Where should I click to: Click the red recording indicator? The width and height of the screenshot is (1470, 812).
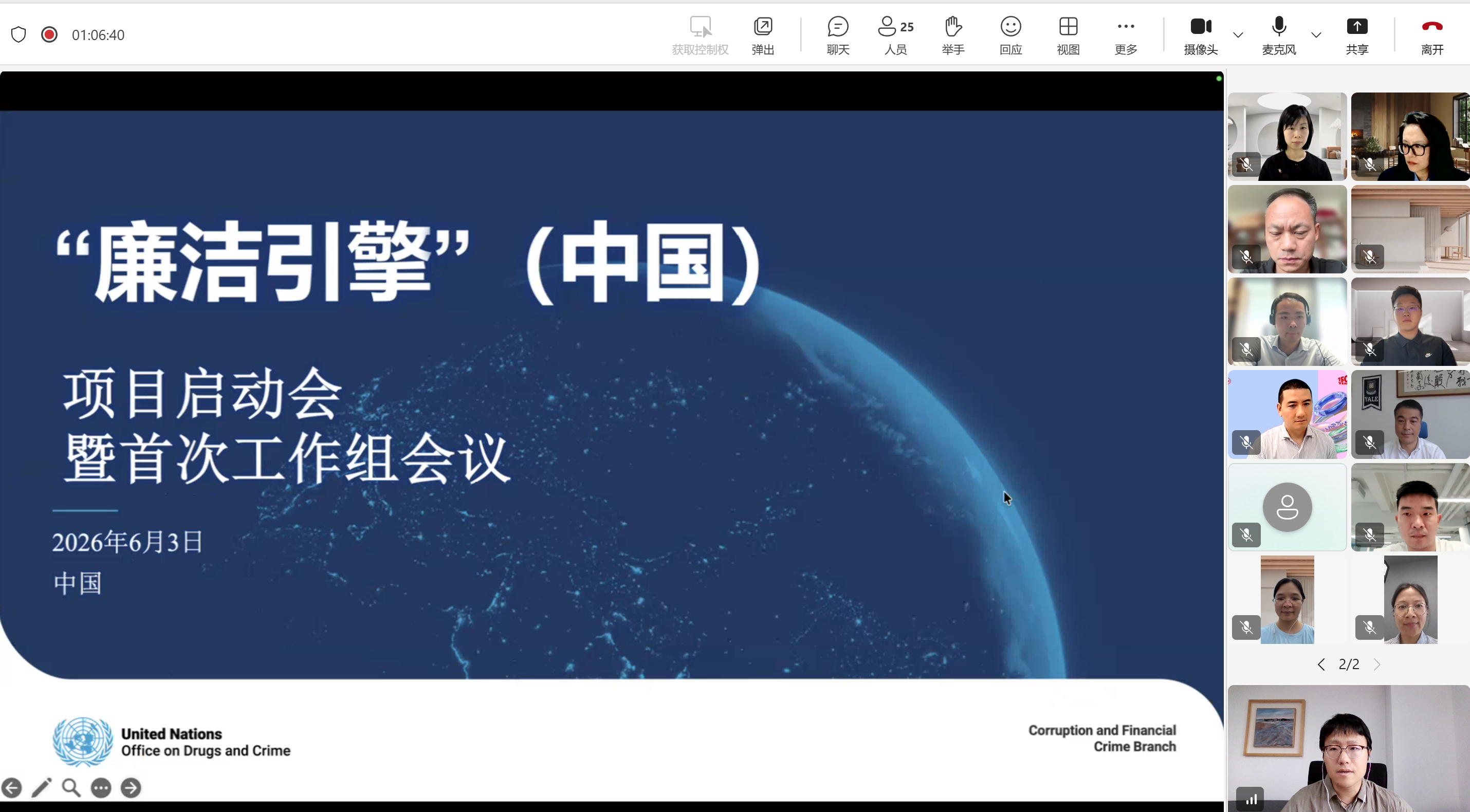pos(49,35)
